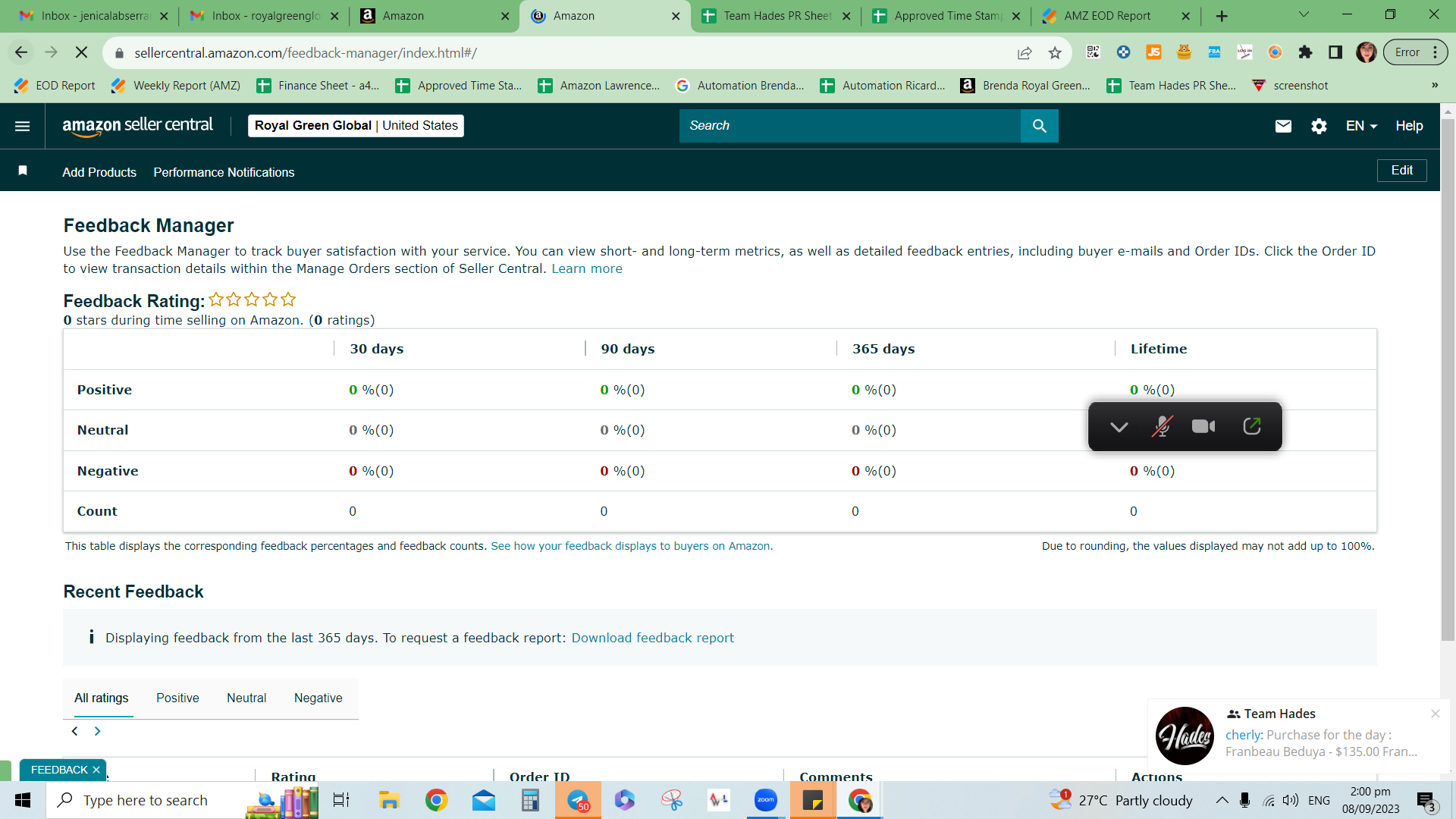Open the Calculator taskbar icon
Screen dimensions: 1456x819
(x=530, y=800)
